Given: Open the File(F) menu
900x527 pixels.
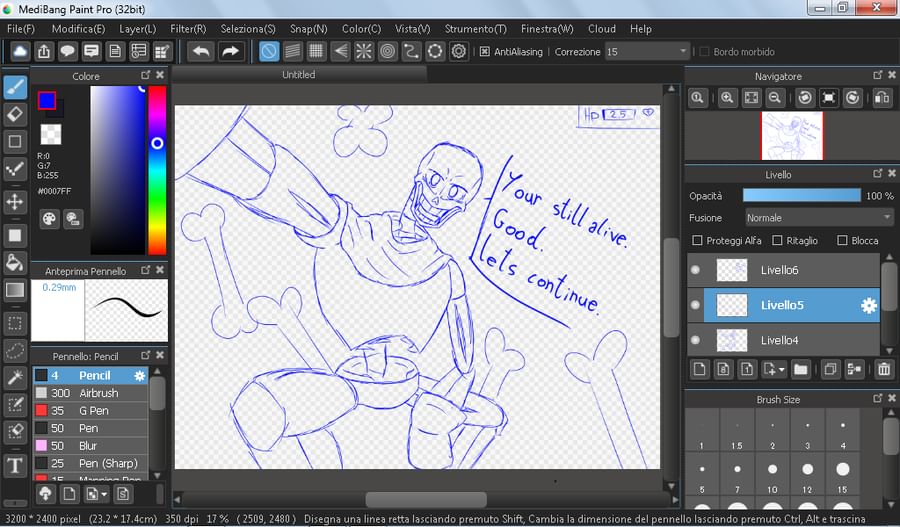Looking at the screenshot, I should (21, 29).
